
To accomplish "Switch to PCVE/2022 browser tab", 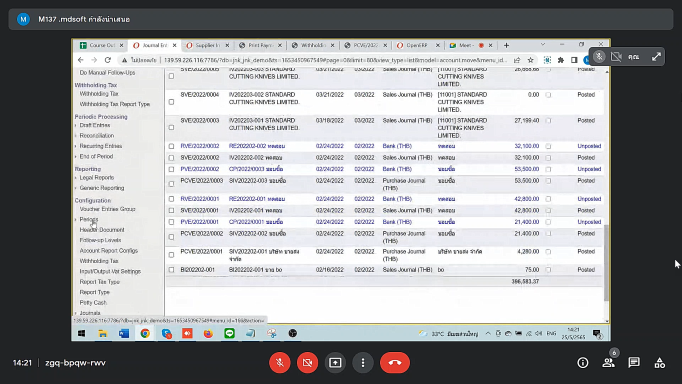I will pyautogui.click(x=365, y=45).
